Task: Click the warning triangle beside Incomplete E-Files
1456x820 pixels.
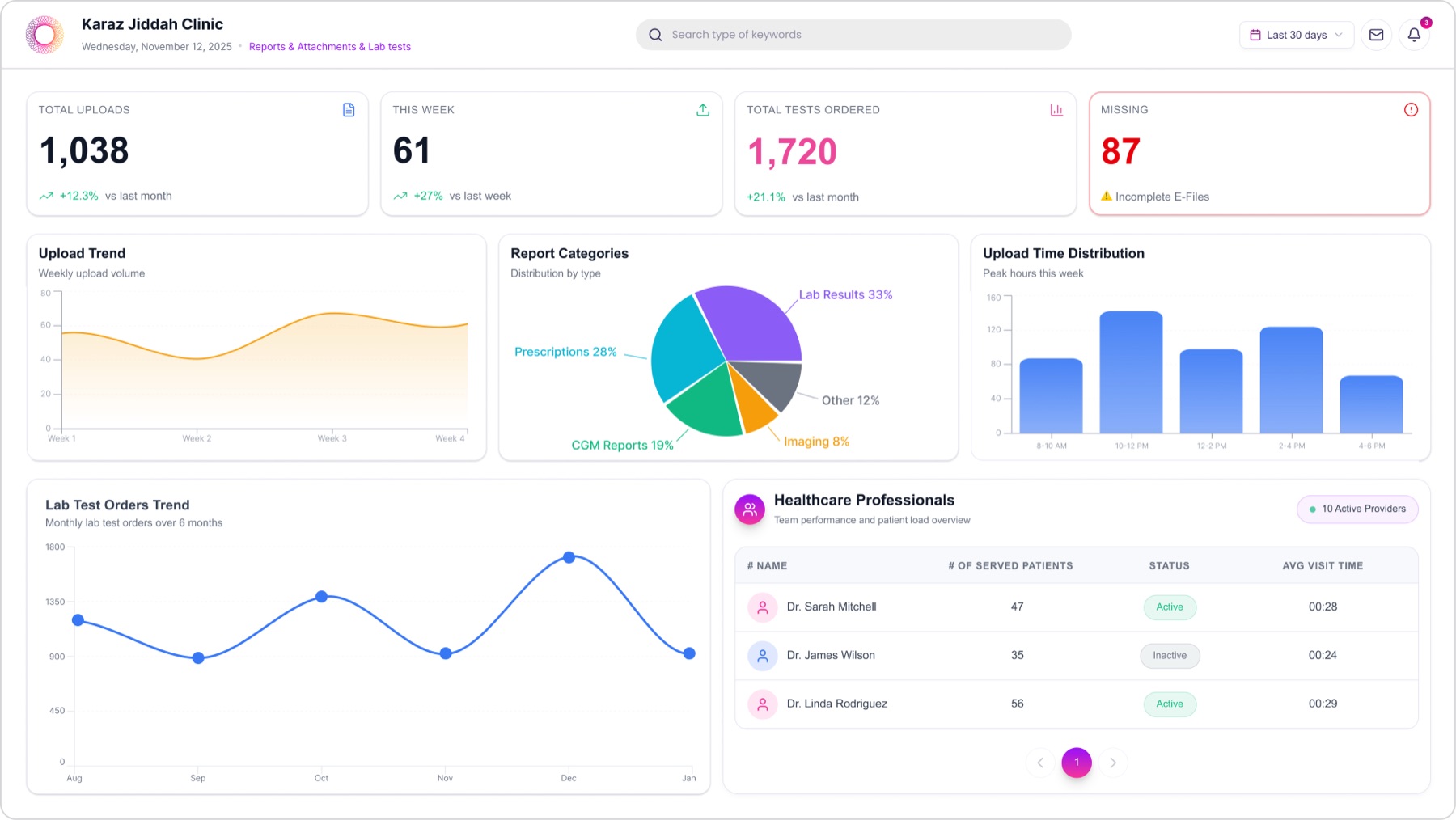Action: point(1107,196)
